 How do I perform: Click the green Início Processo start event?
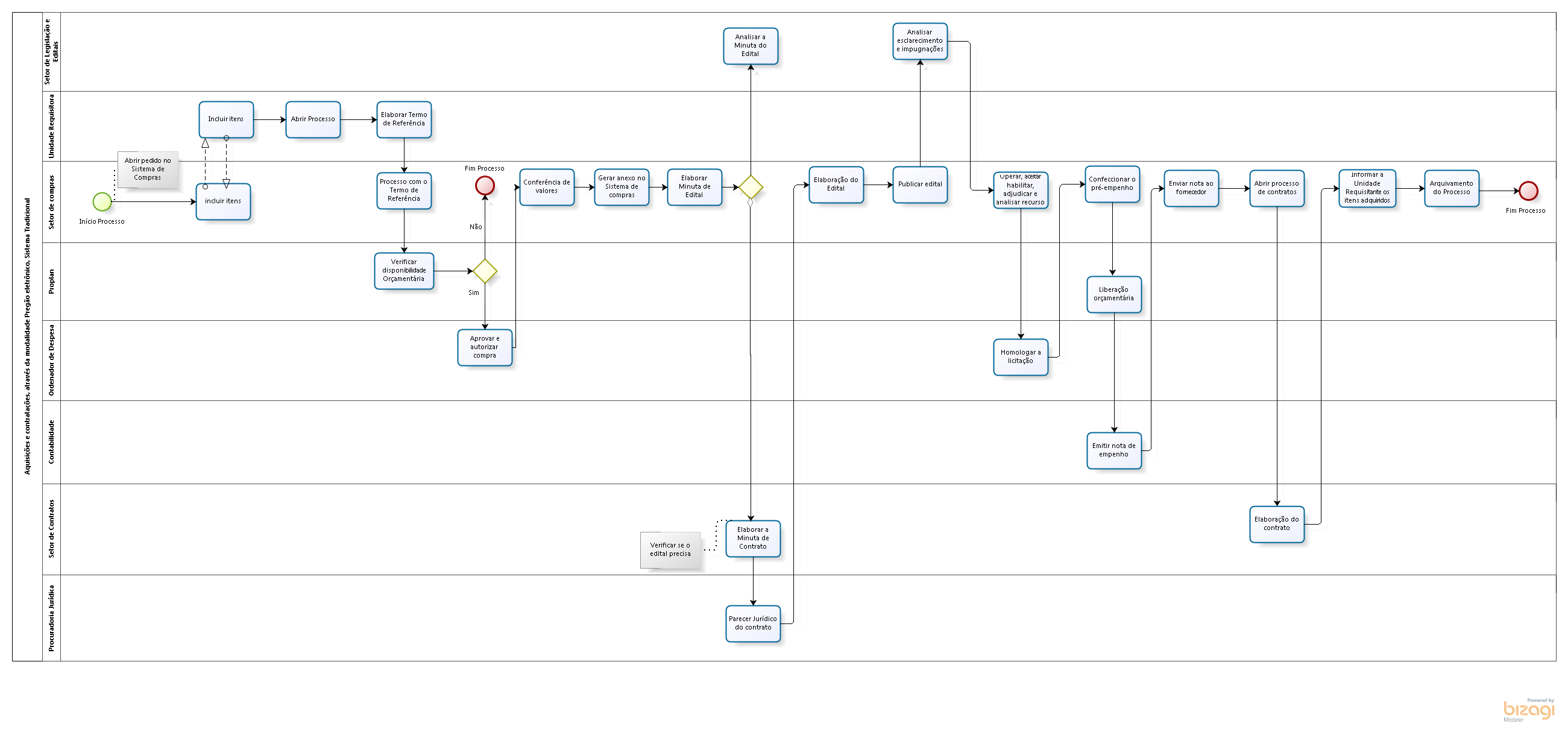102,201
